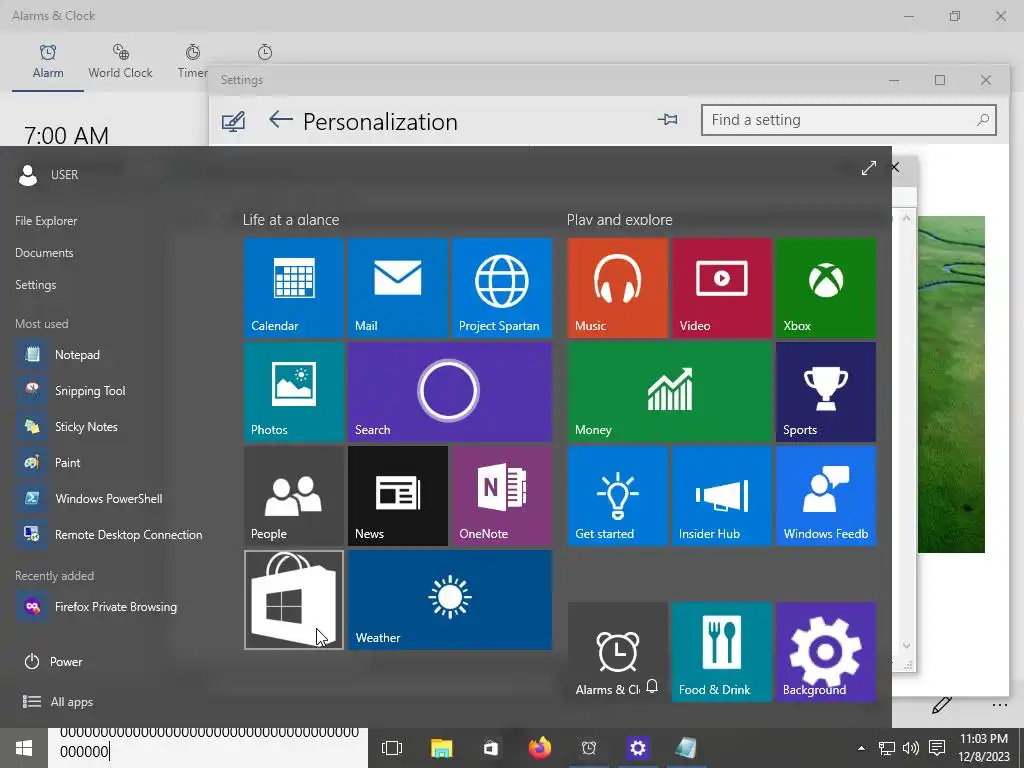The image size is (1024, 768).
Task: Click the edit pencil icon in Alarms
Action: point(941,705)
